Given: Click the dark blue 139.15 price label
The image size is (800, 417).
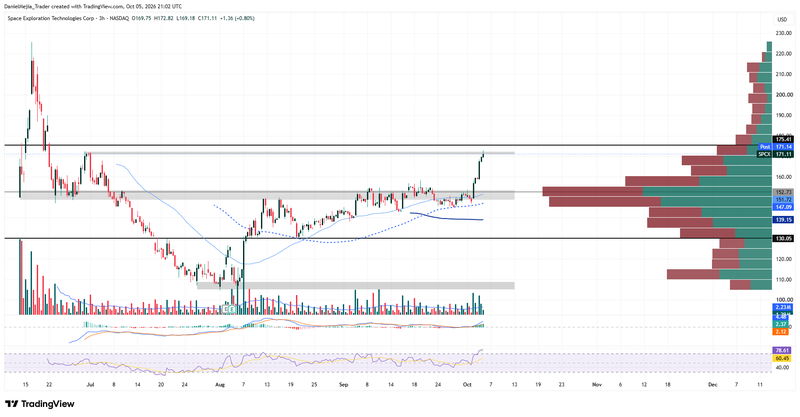Looking at the screenshot, I should pyautogui.click(x=783, y=219).
